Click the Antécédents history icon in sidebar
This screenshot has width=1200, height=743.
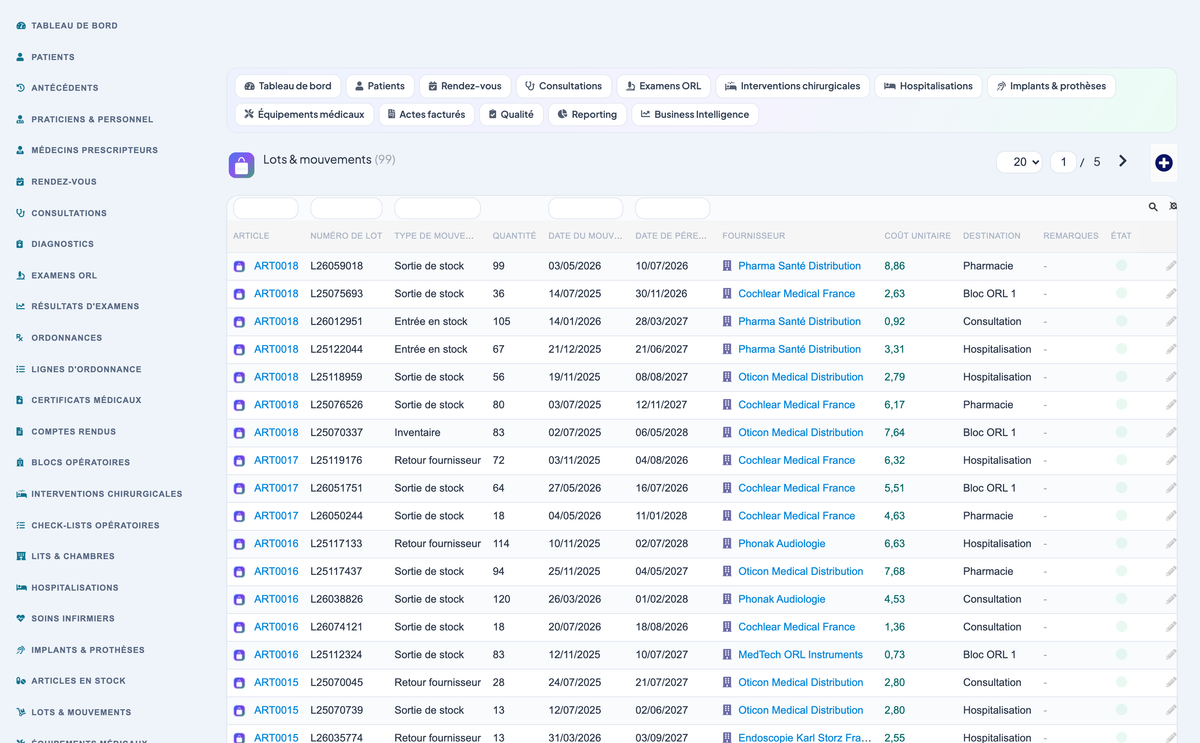click(21, 88)
